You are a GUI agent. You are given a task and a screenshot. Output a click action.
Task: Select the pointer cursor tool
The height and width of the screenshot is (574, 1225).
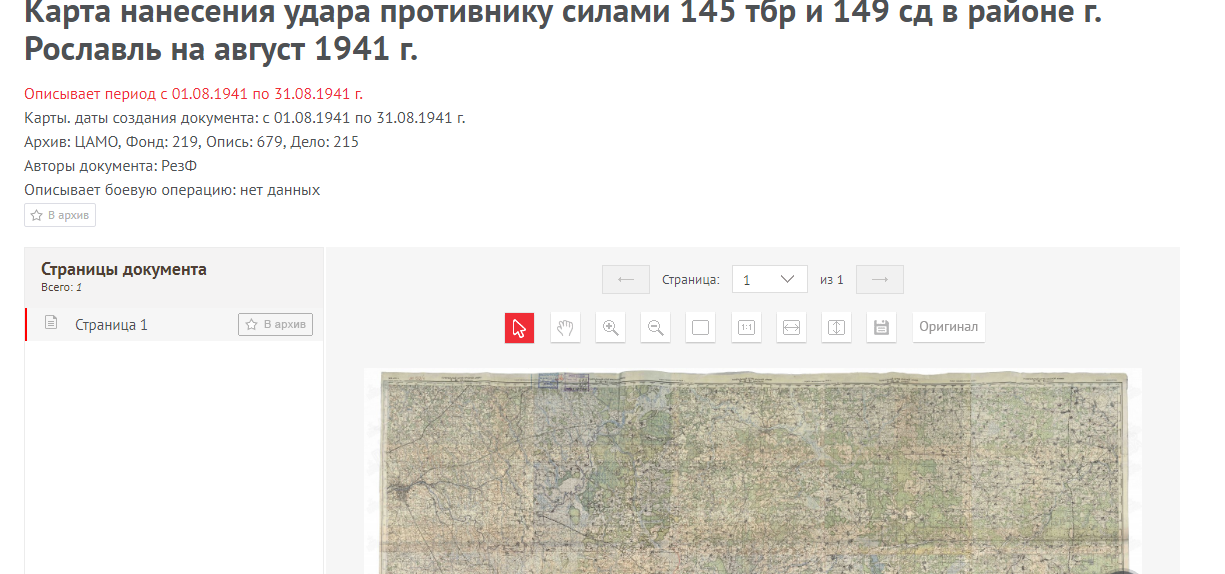click(519, 328)
